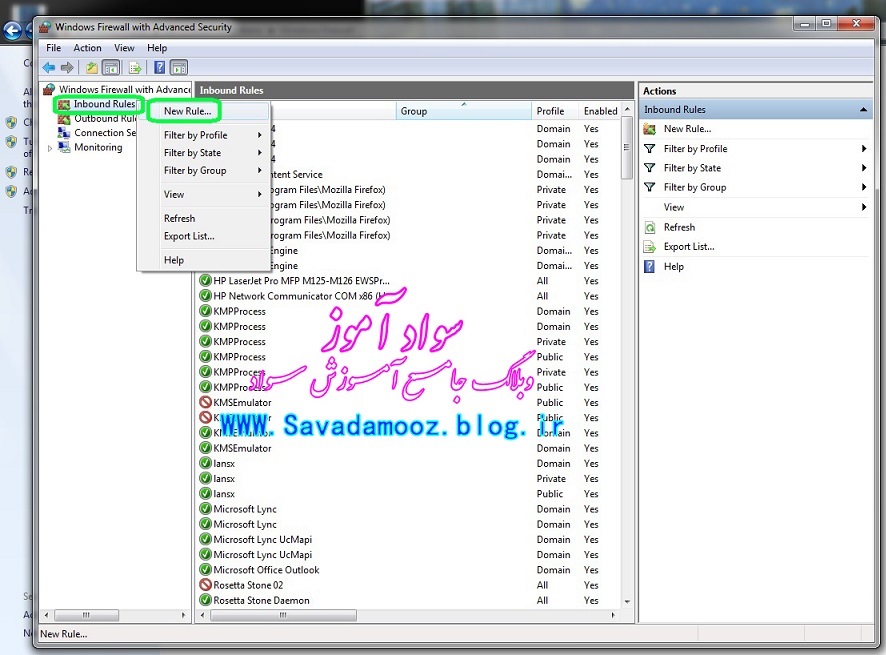Image resolution: width=886 pixels, height=655 pixels.
Task: Click the Connection Security Rules tree icon
Action: [x=64, y=133]
